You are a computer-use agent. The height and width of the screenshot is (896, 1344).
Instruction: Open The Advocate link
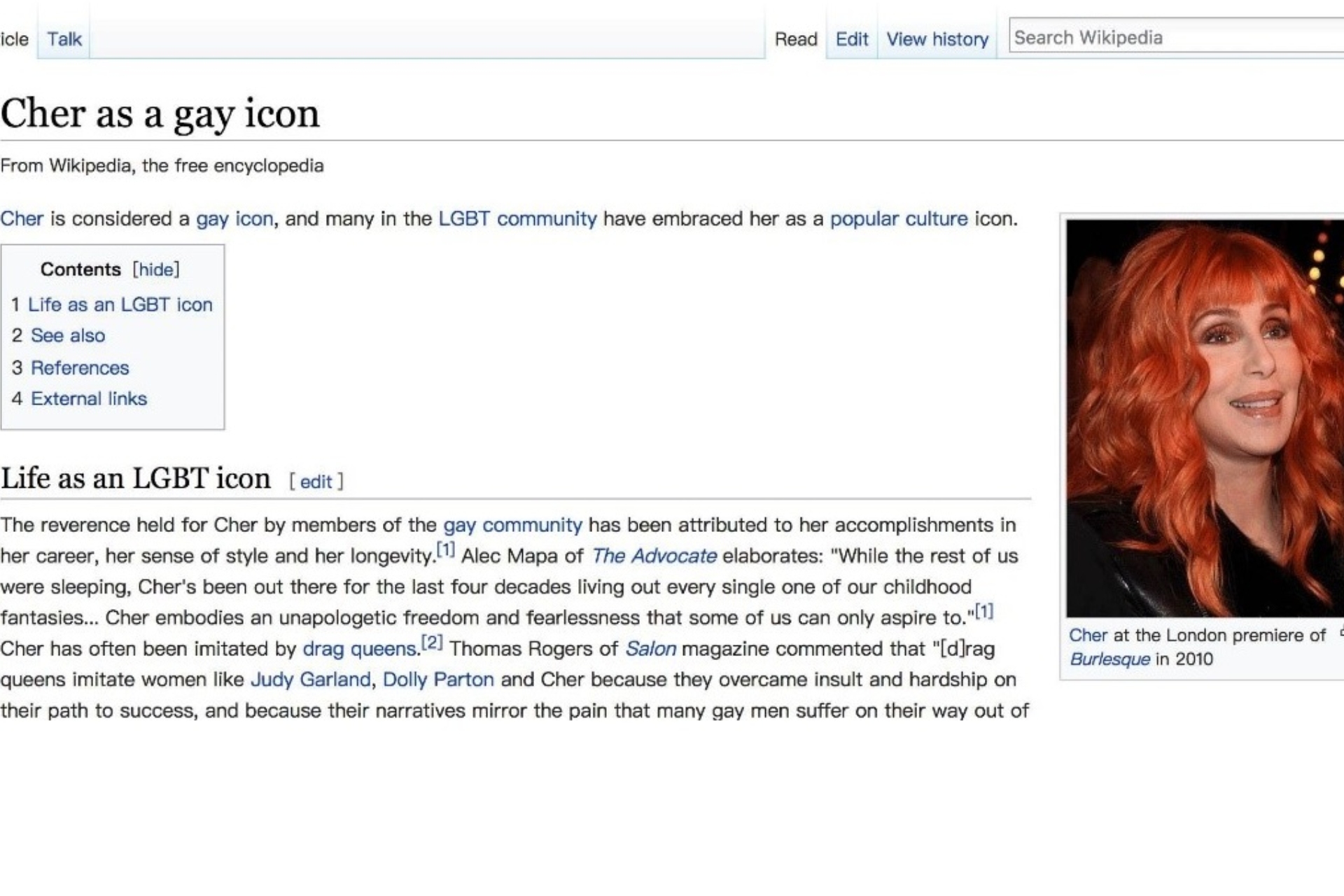pyautogui.click(x=654, y=556)
